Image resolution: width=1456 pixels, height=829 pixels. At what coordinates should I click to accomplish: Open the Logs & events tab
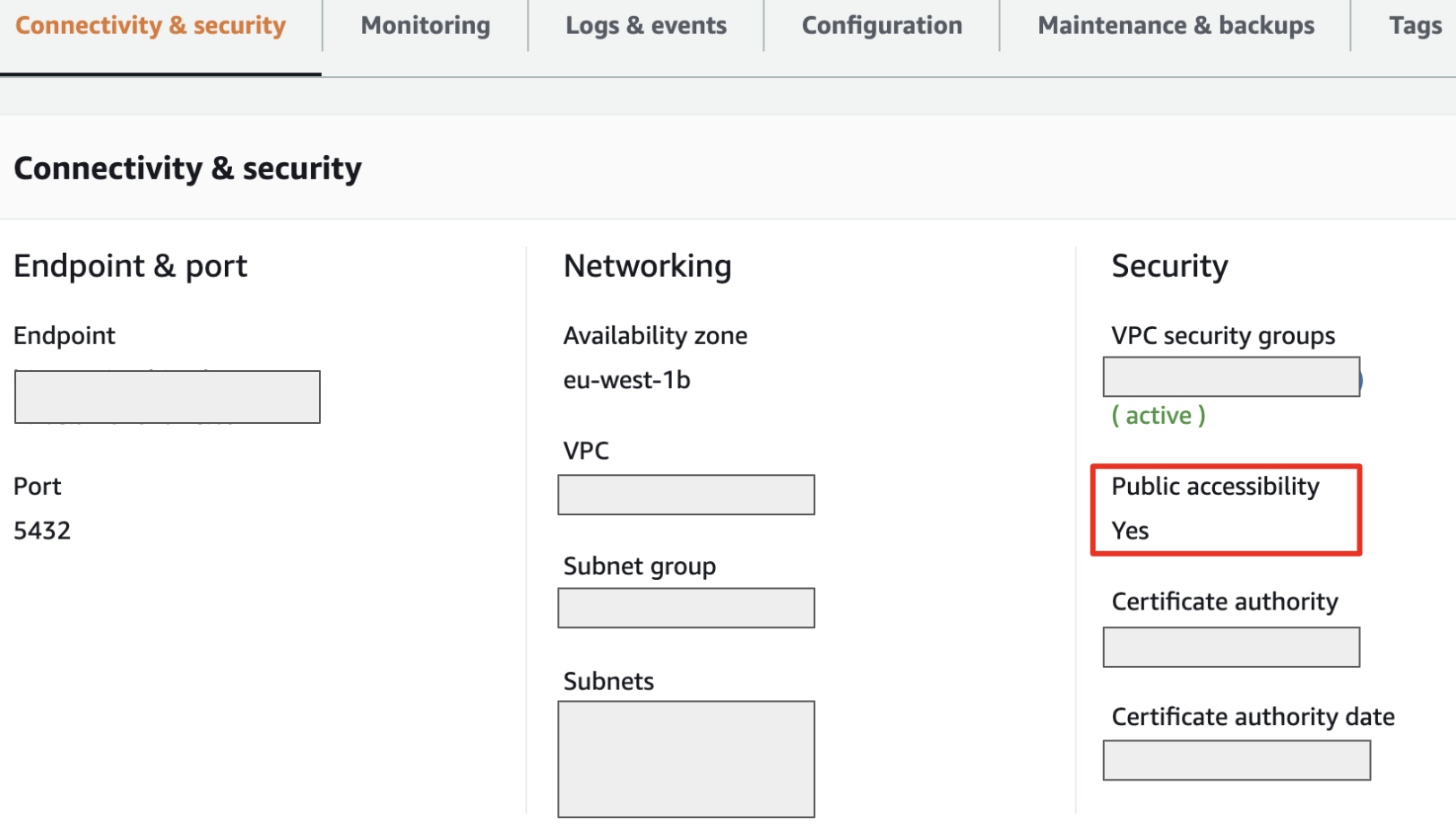[x=646, y=26]
